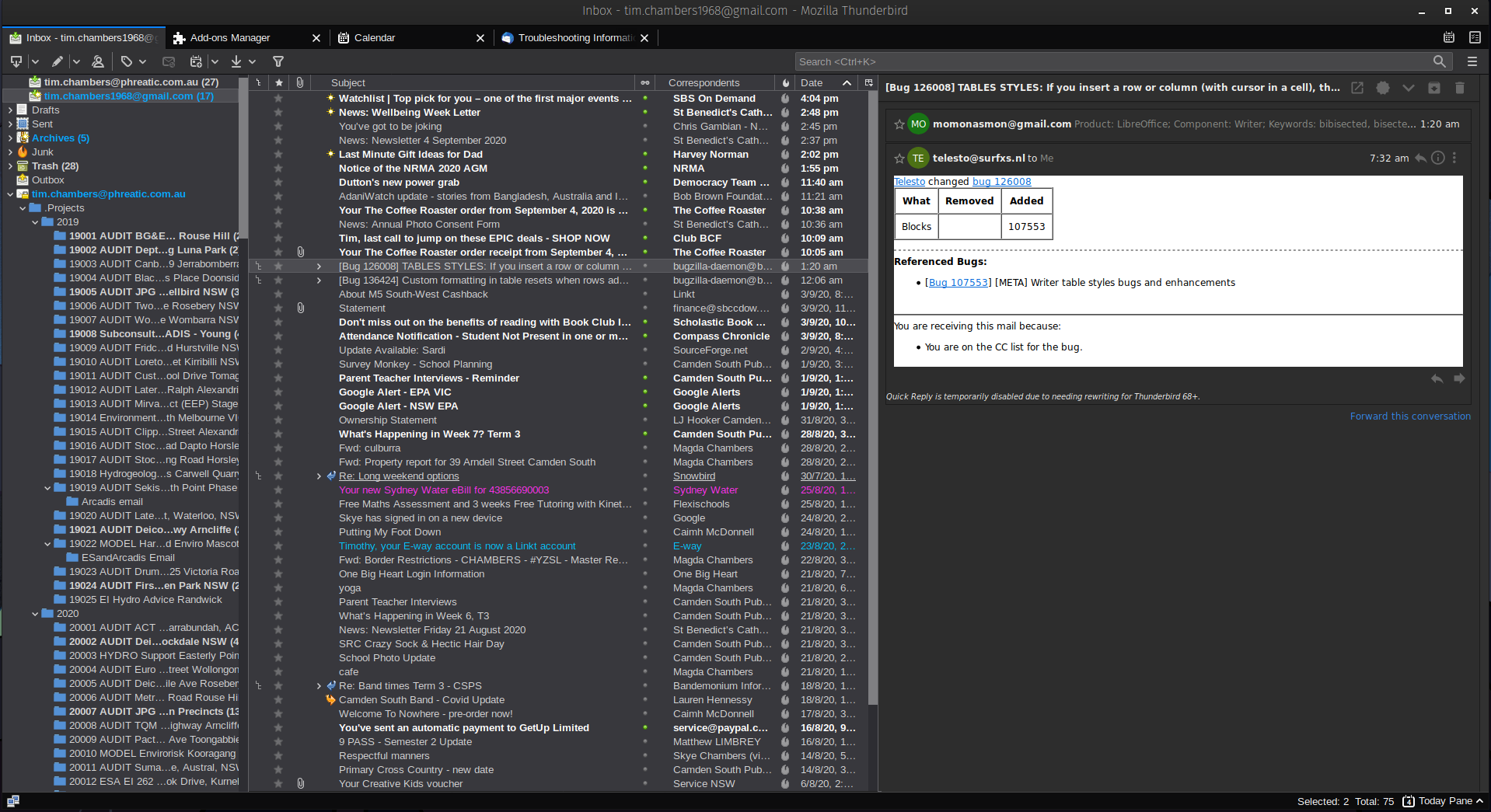Archive the message via the archive icon

point(1434,88)
